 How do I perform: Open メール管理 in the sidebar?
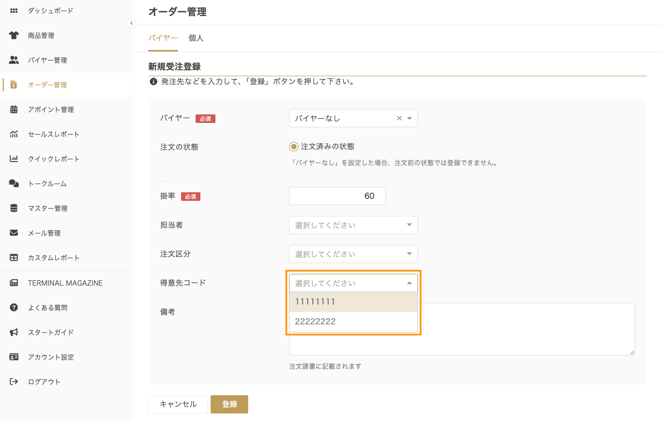click(x=44, y=233)
